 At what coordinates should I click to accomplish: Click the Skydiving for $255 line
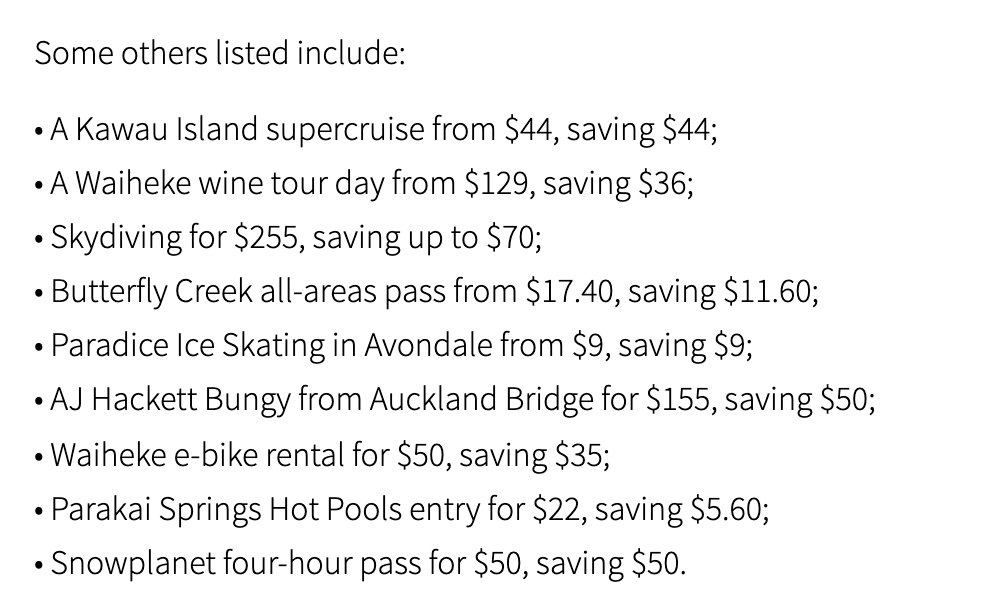coord(288,238)
